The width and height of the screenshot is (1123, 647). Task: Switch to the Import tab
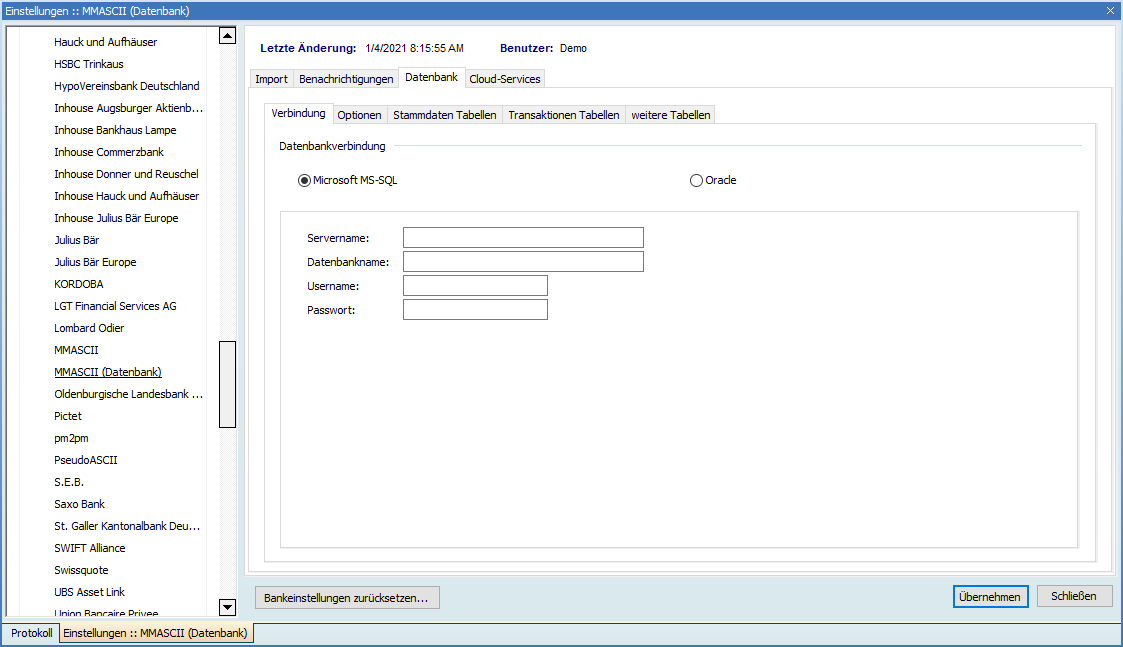(271, 79)
